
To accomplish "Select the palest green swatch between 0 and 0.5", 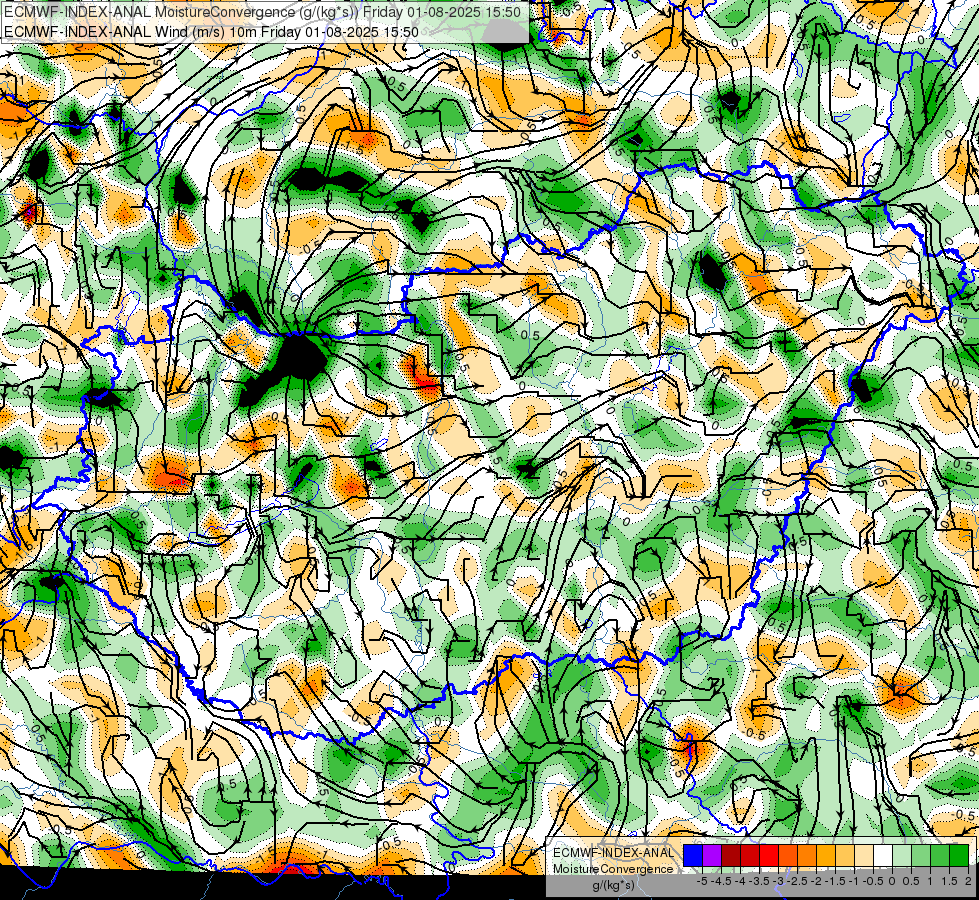I will click(902, 855).
